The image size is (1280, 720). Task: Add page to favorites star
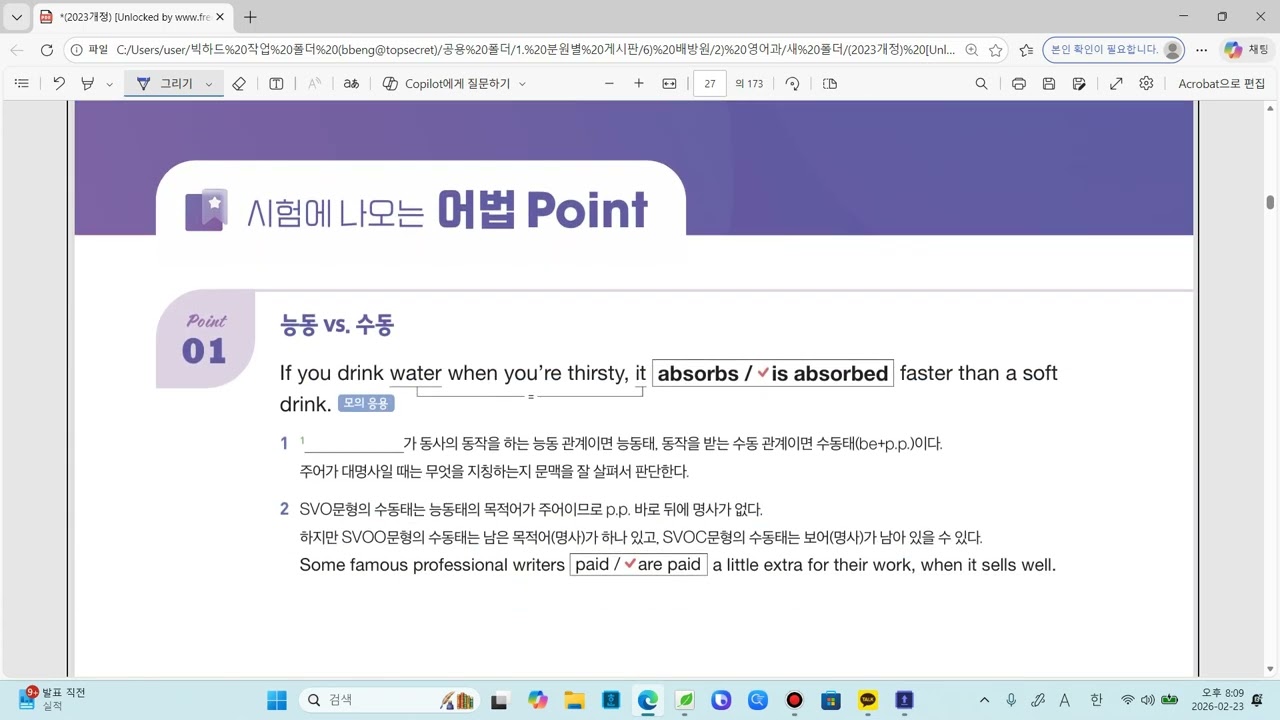(x=995, y=50)
